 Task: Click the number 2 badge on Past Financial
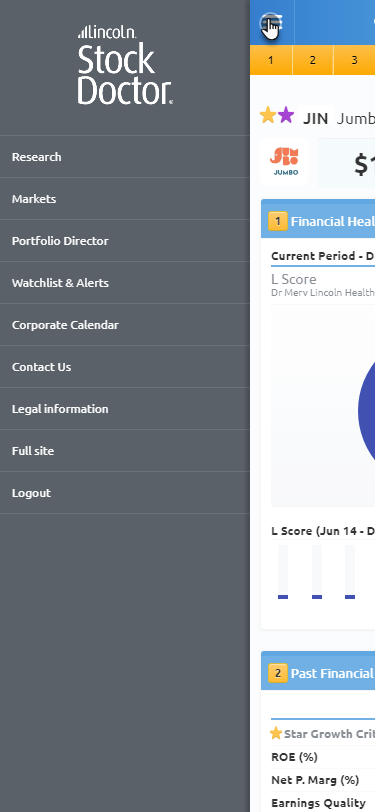(278, 673)
